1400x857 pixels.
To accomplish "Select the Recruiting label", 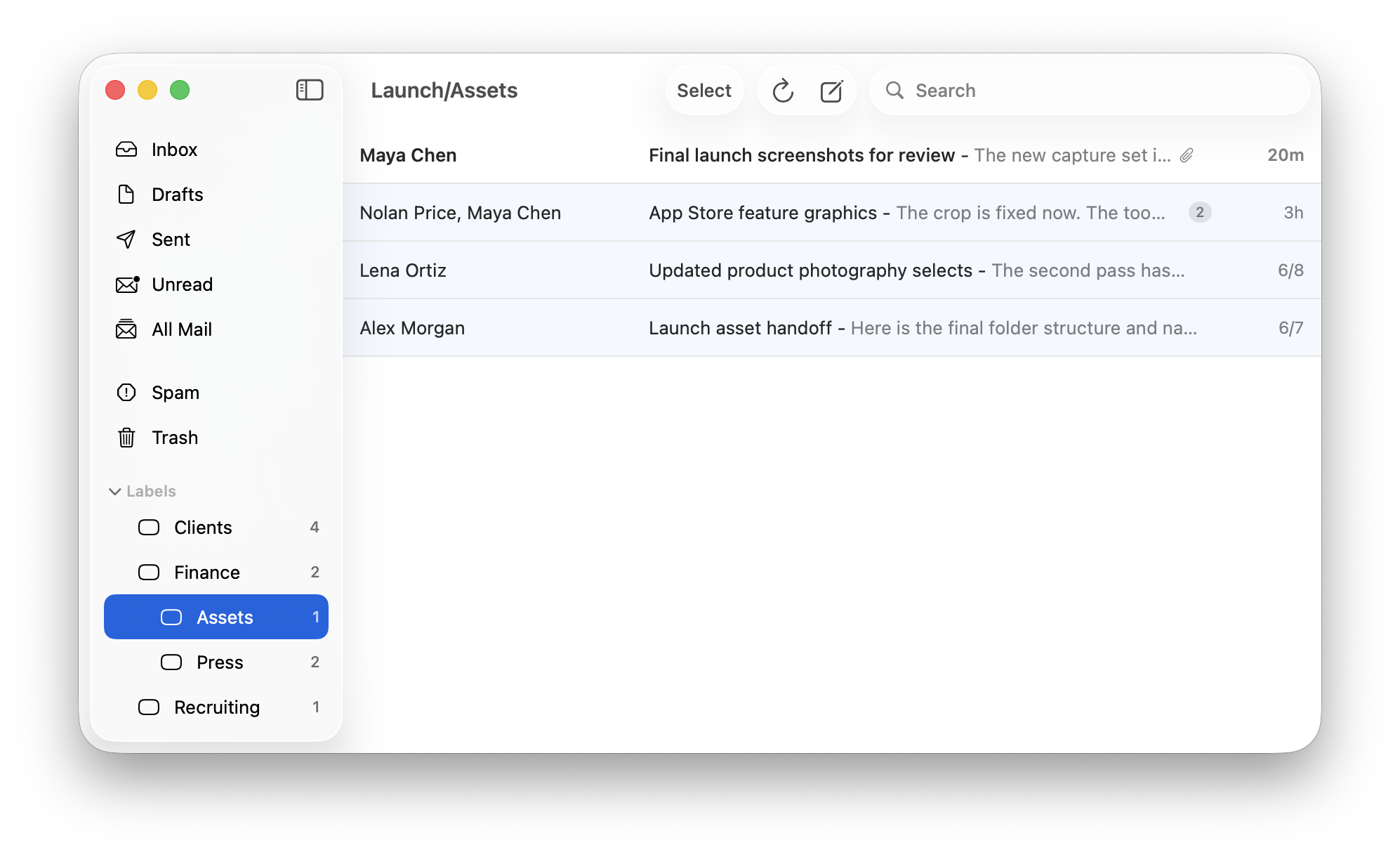I will [216, 707].
